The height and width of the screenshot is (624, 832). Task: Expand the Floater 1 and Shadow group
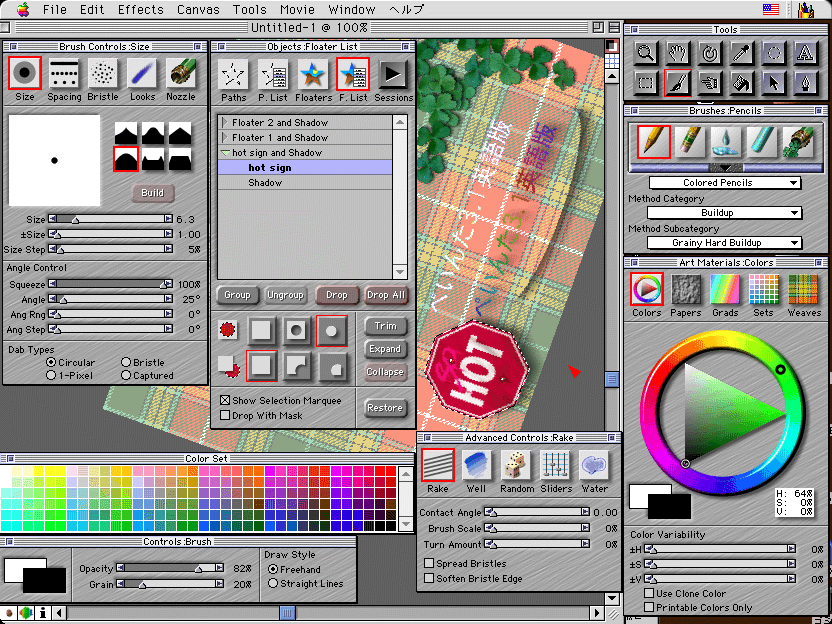pos(225,137)
